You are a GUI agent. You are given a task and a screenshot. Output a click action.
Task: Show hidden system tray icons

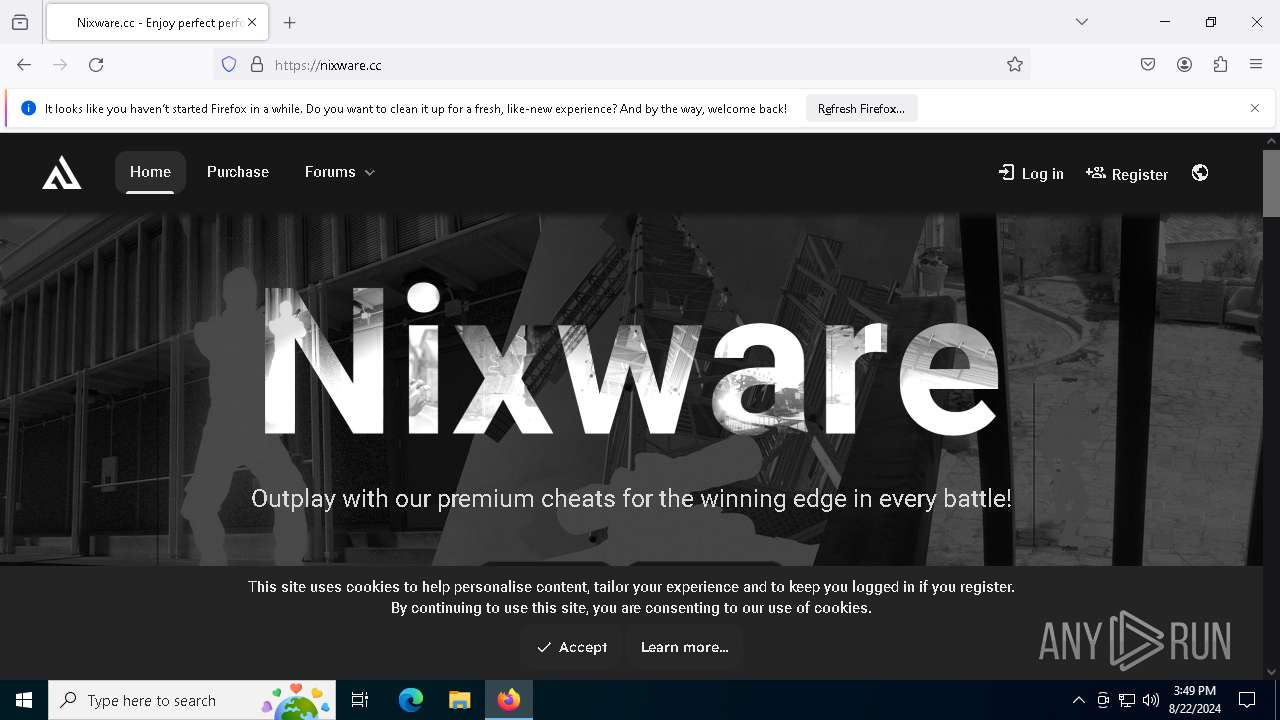pos(1078,700)
